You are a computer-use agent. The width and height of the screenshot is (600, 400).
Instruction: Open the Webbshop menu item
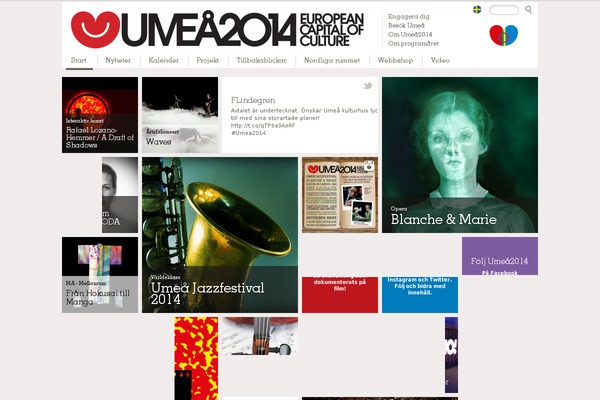tap(395, 60)
